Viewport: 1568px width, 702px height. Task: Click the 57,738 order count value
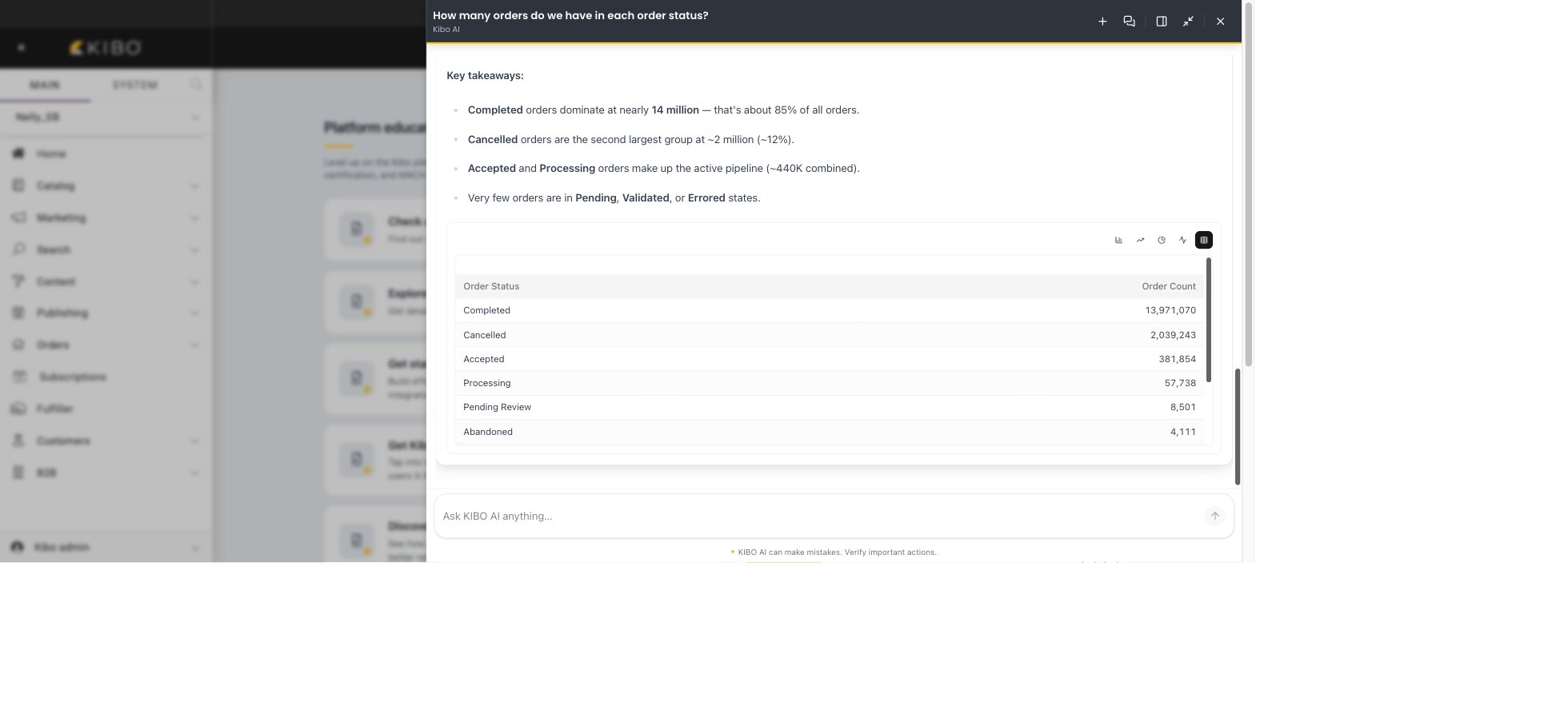(1180, 383)
